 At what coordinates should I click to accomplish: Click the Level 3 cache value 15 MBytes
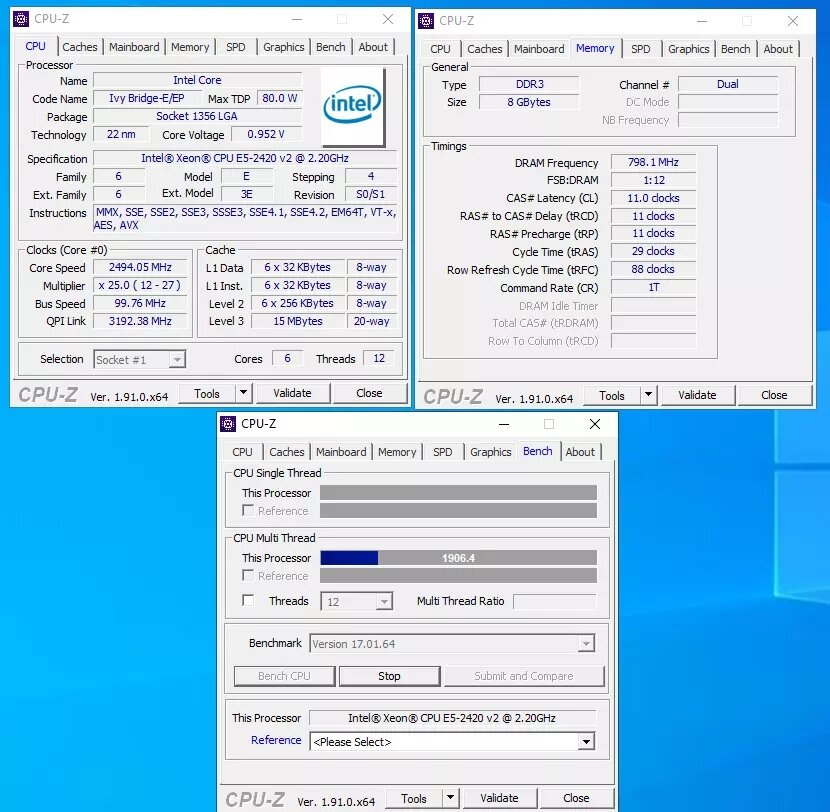(x=298, y=321)
